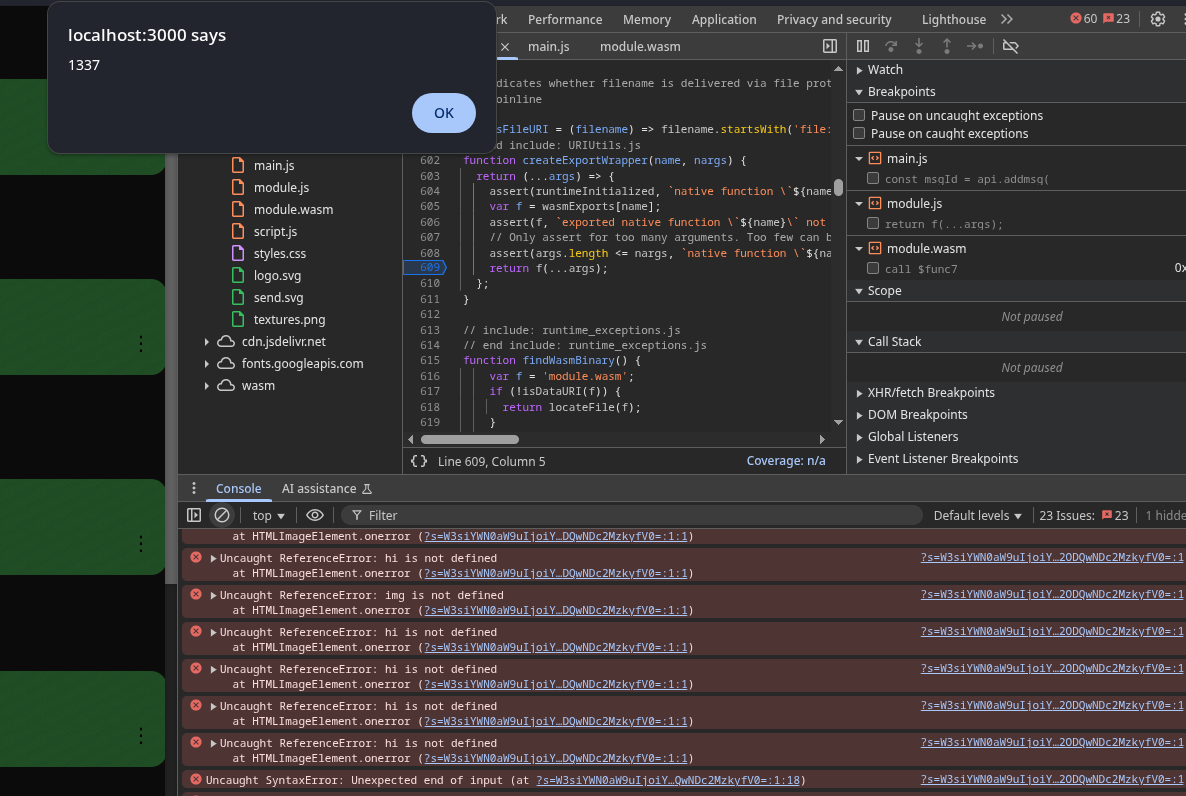Image resolution: width=1186 pixels, height=796 pixels.
Task: Click the pretty print braces icon
Action: pos(418,461)
